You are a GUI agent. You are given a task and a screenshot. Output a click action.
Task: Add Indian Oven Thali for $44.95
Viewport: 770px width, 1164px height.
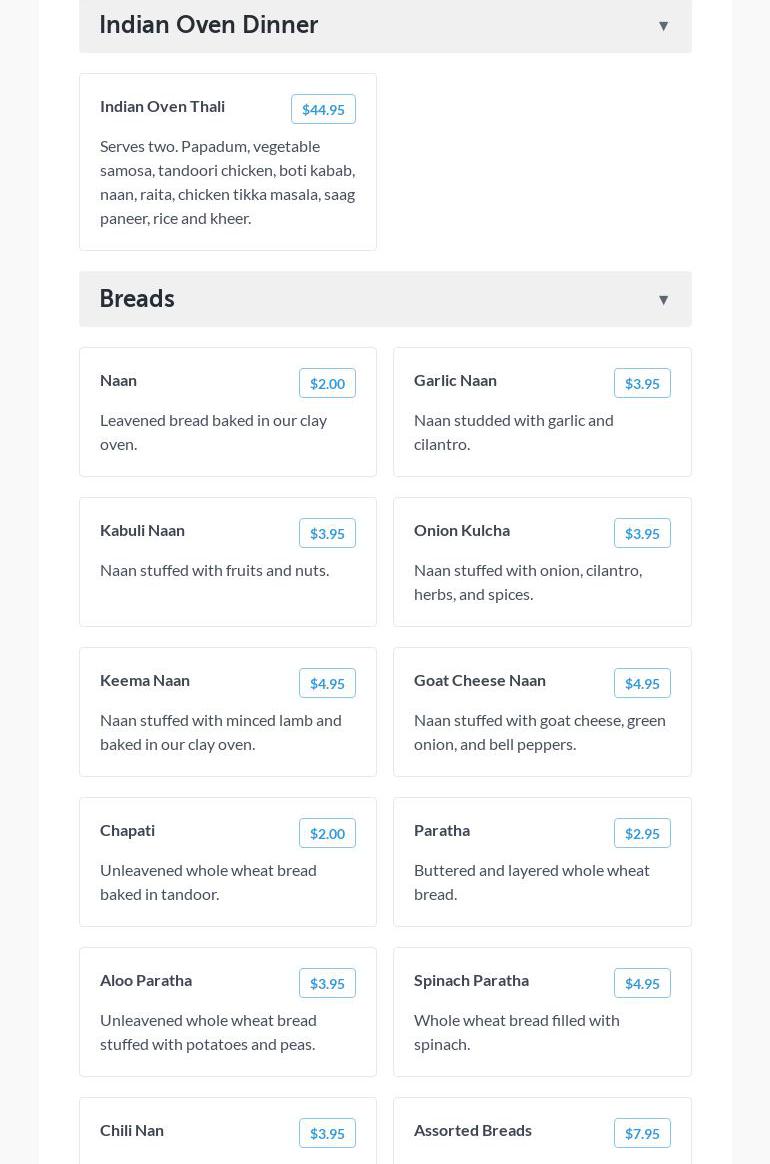click(x=323, y=109)
